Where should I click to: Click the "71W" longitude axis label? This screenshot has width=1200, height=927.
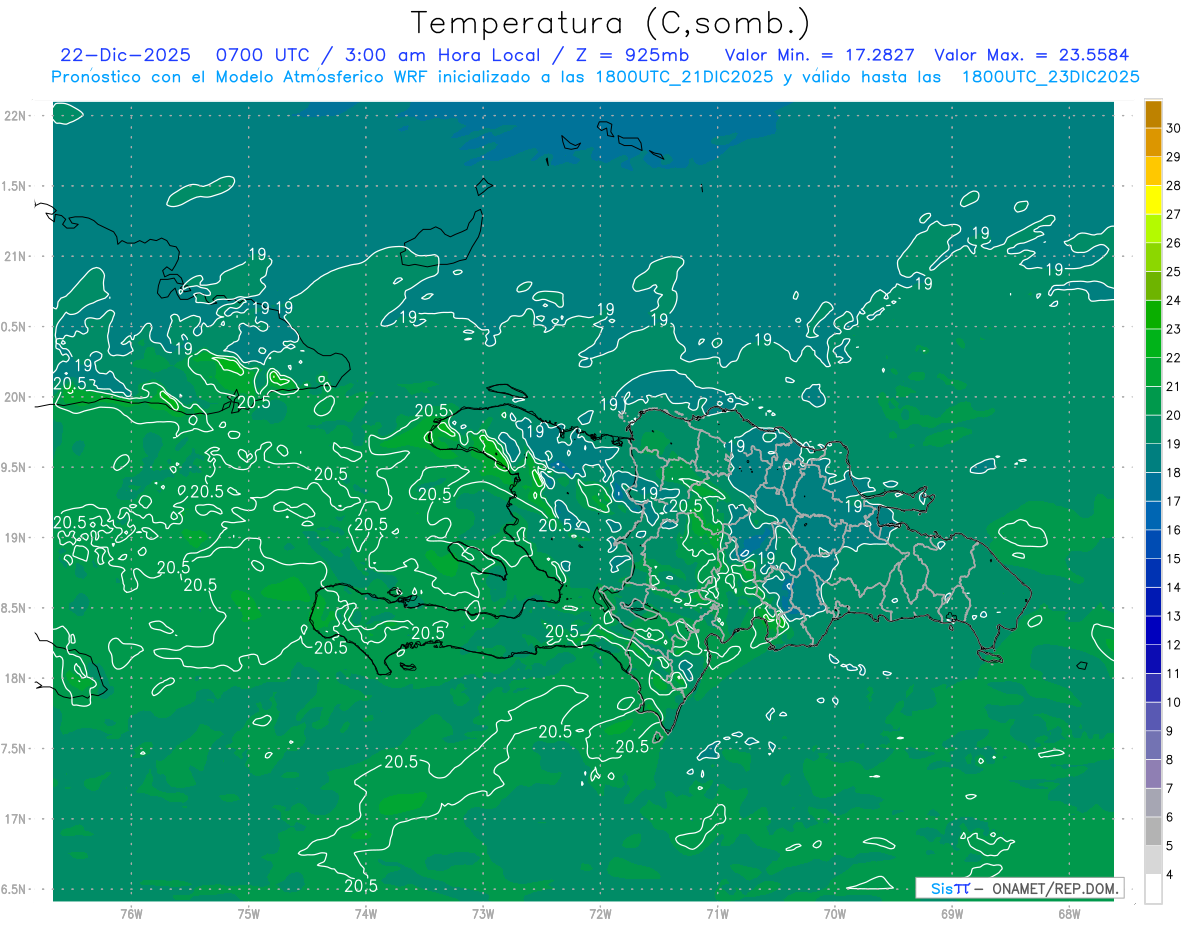[x=717, y=914]
